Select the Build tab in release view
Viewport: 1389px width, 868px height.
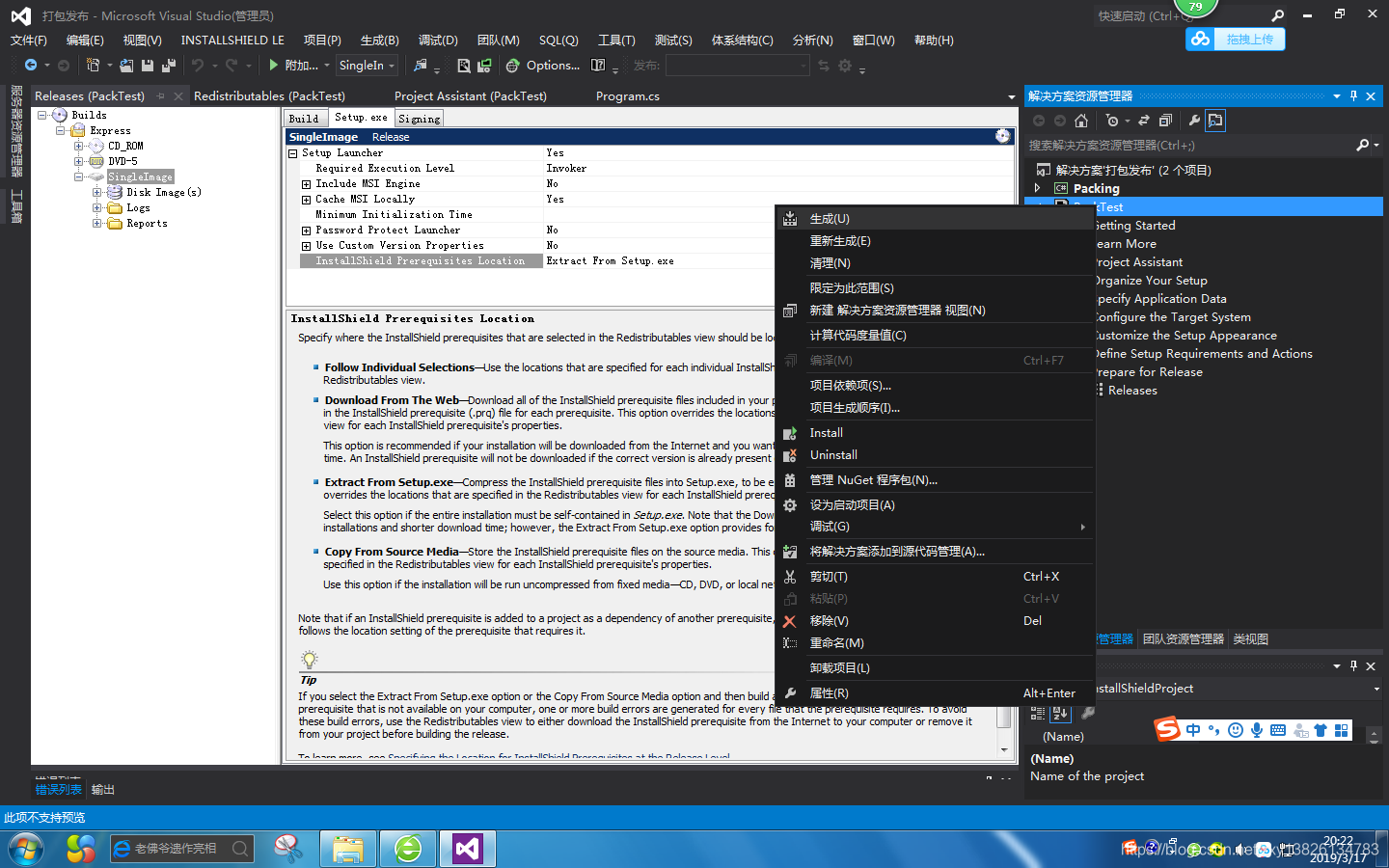click(x=304, y=118)
